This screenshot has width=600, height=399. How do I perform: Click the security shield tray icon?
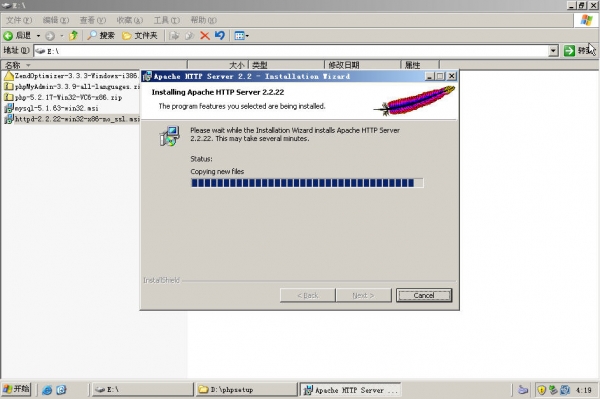[x=541, y=390]
